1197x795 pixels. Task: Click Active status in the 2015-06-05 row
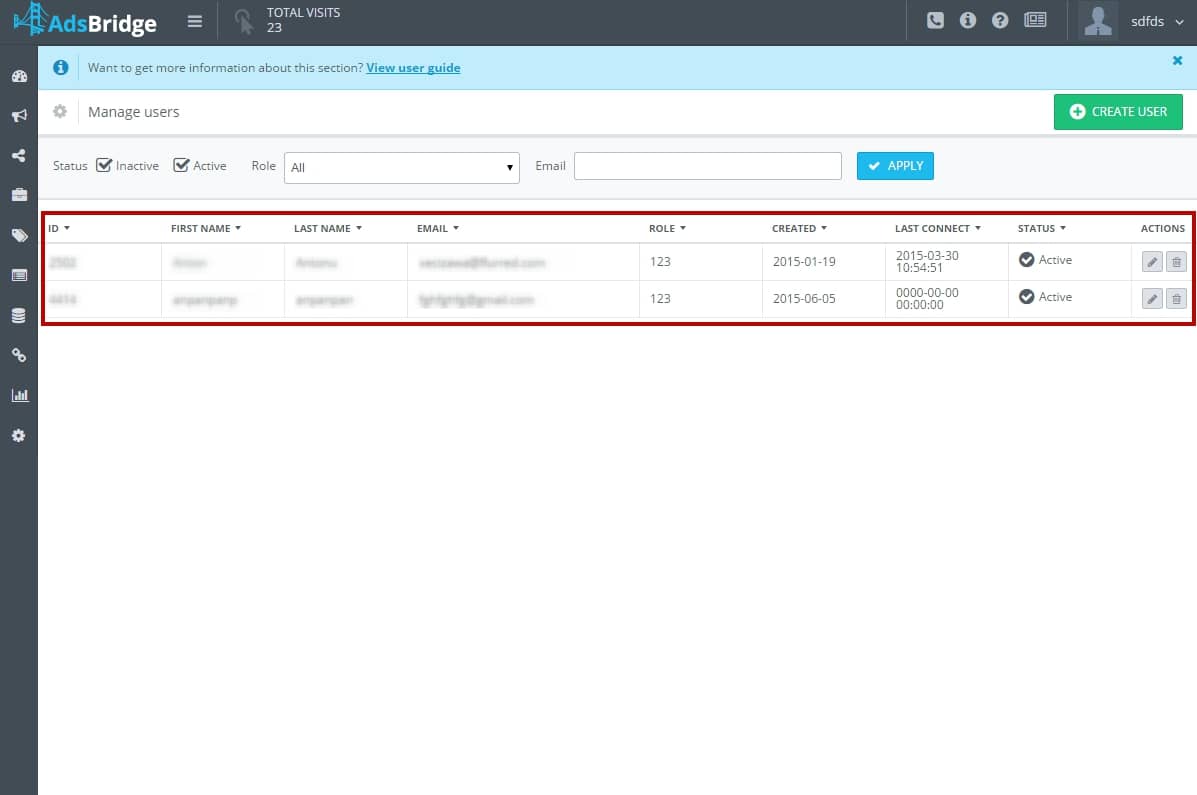point(1045,296)
